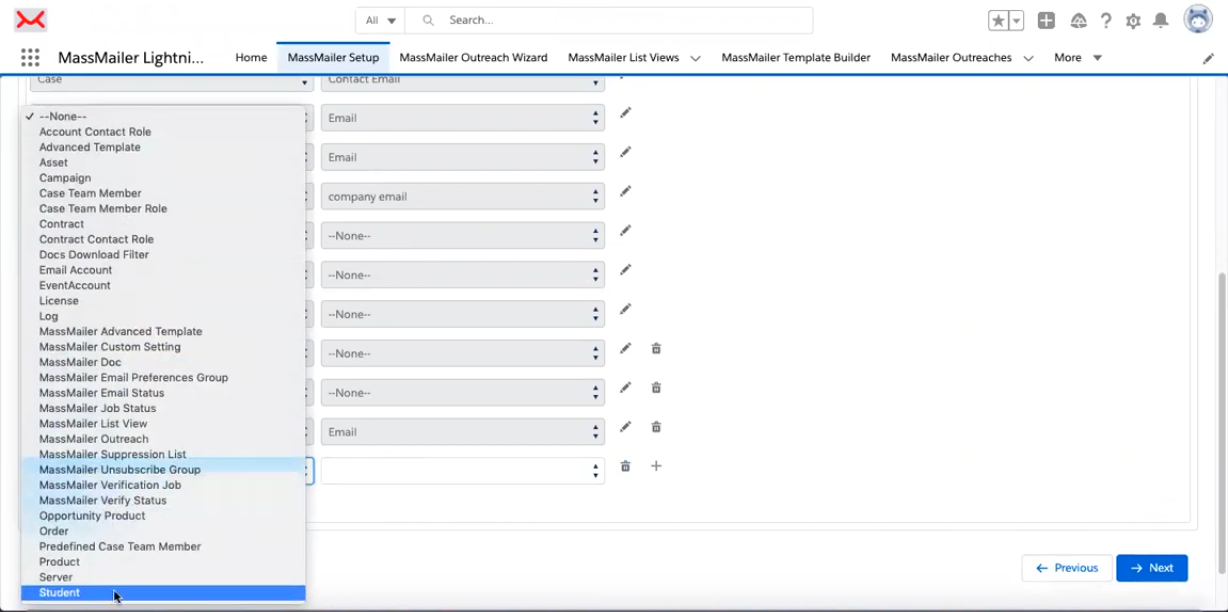Open the Notifications bell
The height and width of the screenshot is (612, 1228).
1161,20
